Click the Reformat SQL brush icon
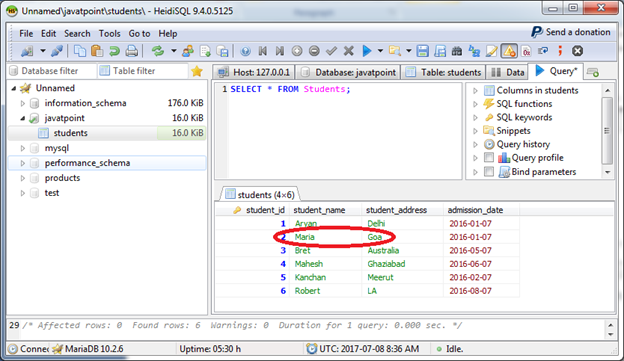This screenshot has width=624, height=361. pyautogui.click(x=491, y=51)
